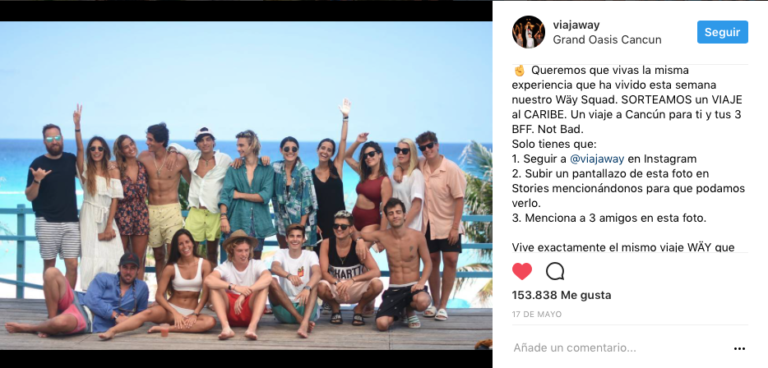768x368 pixels.
Task: Like the post with the heart icon
Action: point(522,271)
